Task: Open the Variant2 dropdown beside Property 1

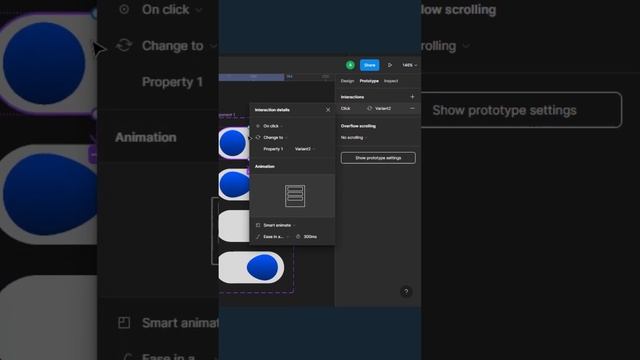Action: [304, 149]
